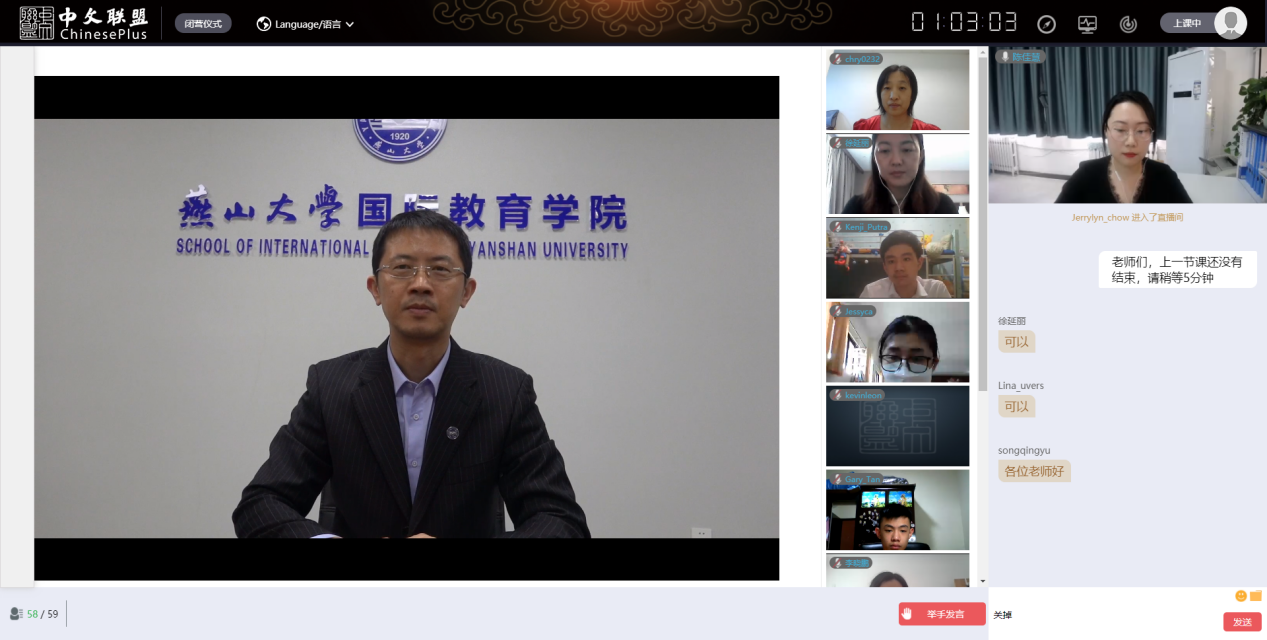Click the participants count icon

(16, 614)
